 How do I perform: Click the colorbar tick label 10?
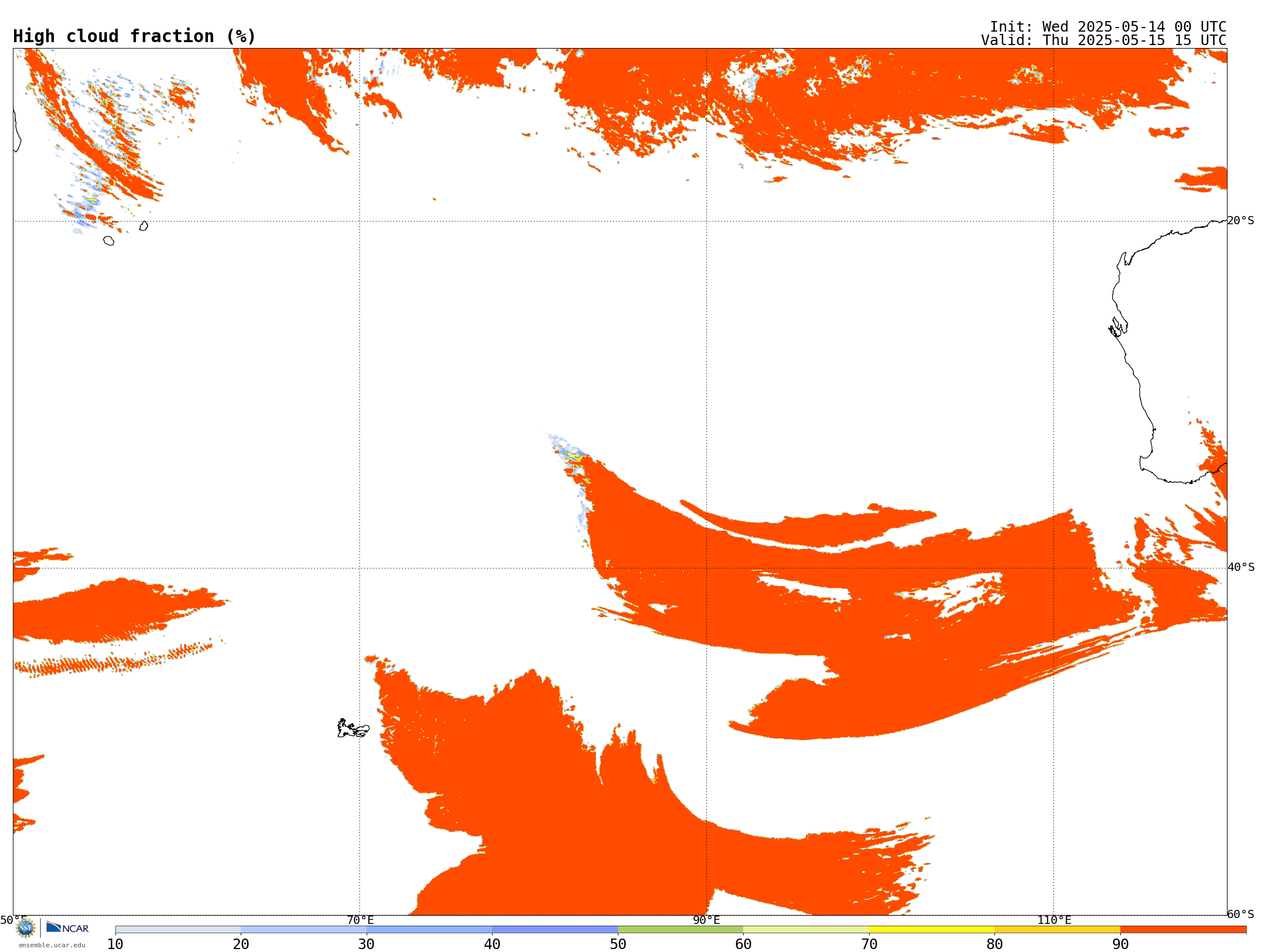click(115, 944)
